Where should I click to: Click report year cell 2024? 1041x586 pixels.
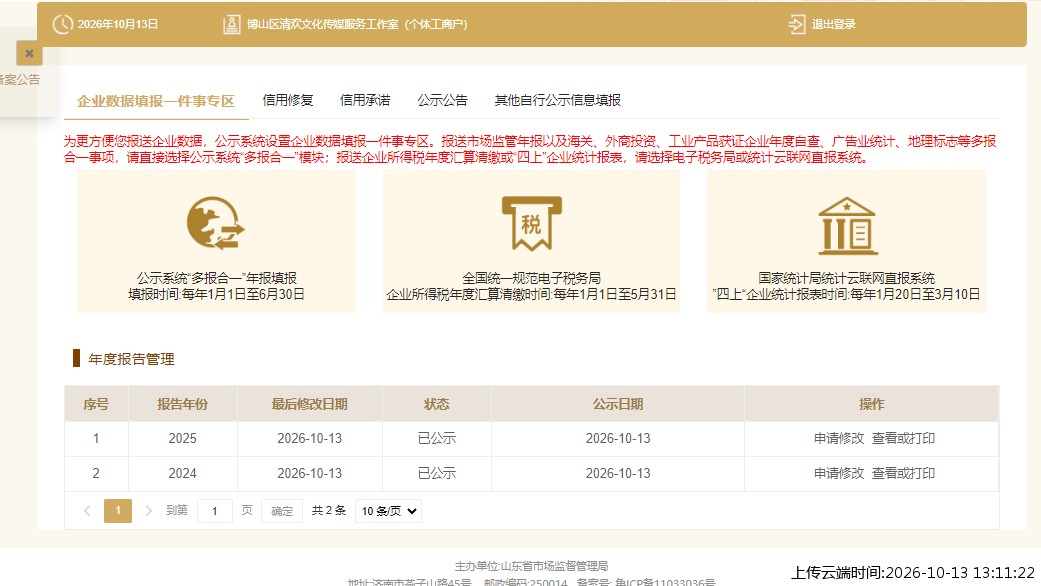[183, 473]
